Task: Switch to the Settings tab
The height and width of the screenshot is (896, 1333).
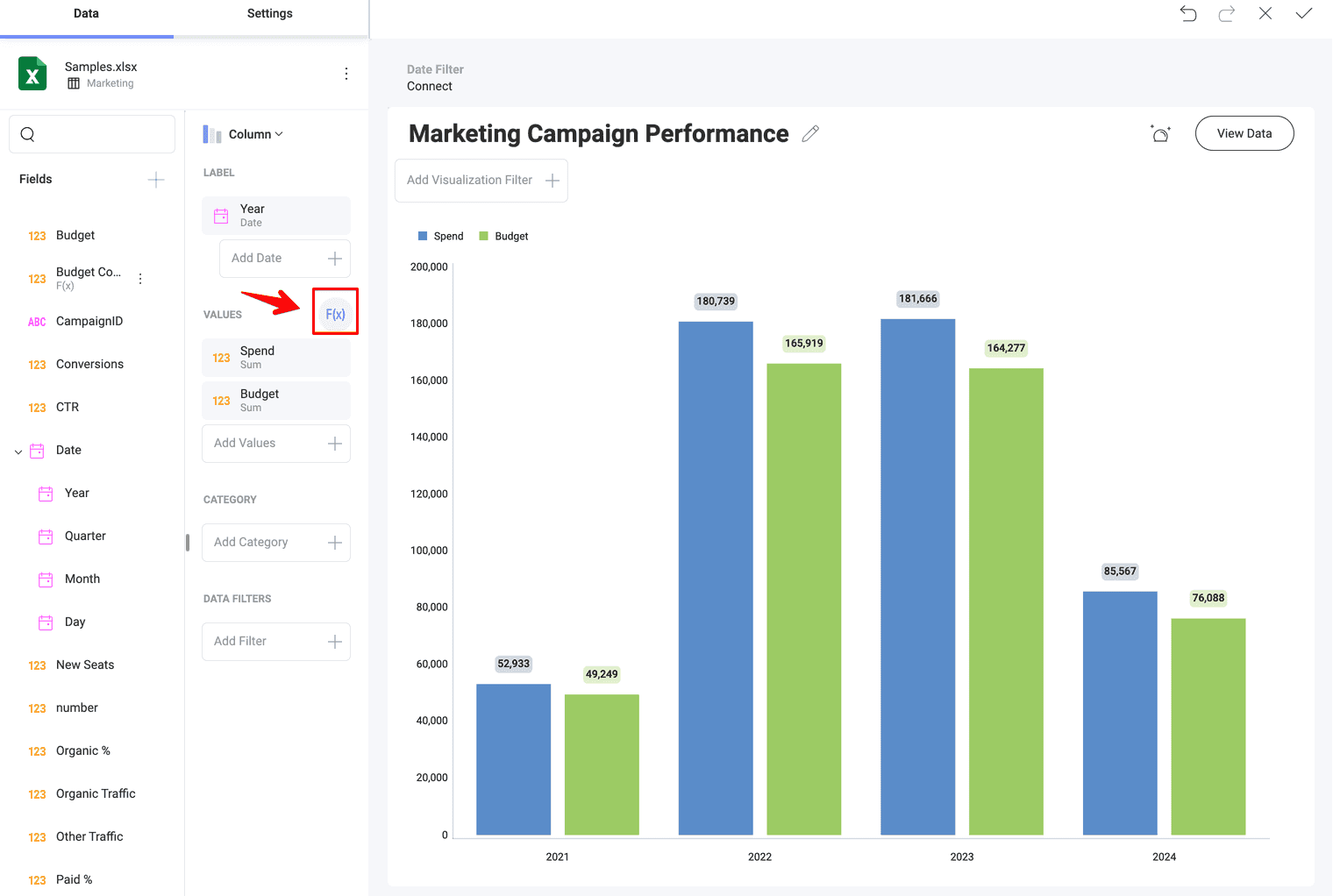Action: point(270,14)
